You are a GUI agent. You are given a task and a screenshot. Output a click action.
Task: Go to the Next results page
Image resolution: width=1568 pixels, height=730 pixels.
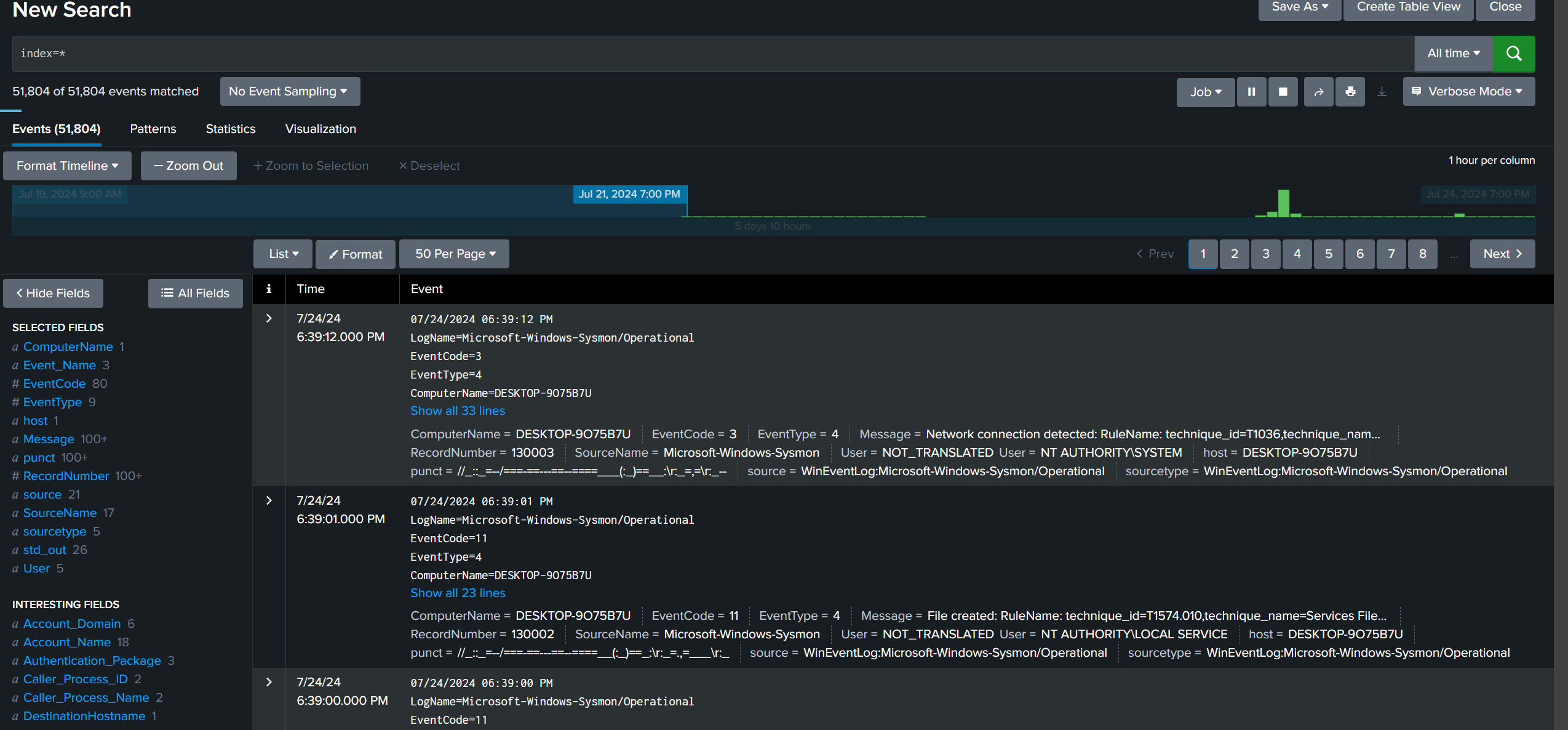point(1502,254)
